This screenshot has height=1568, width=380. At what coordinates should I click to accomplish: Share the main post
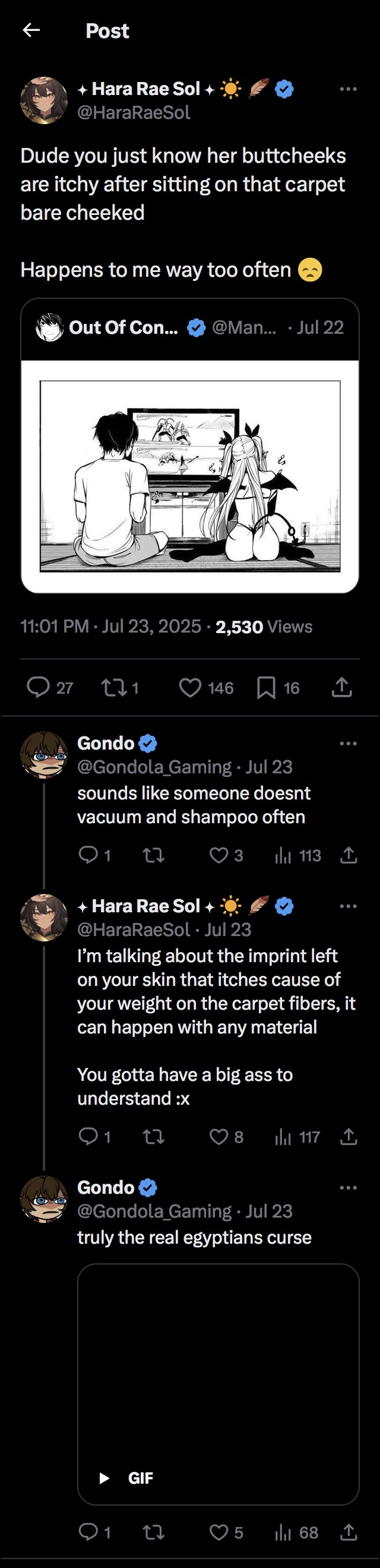[x=341, y=687]
